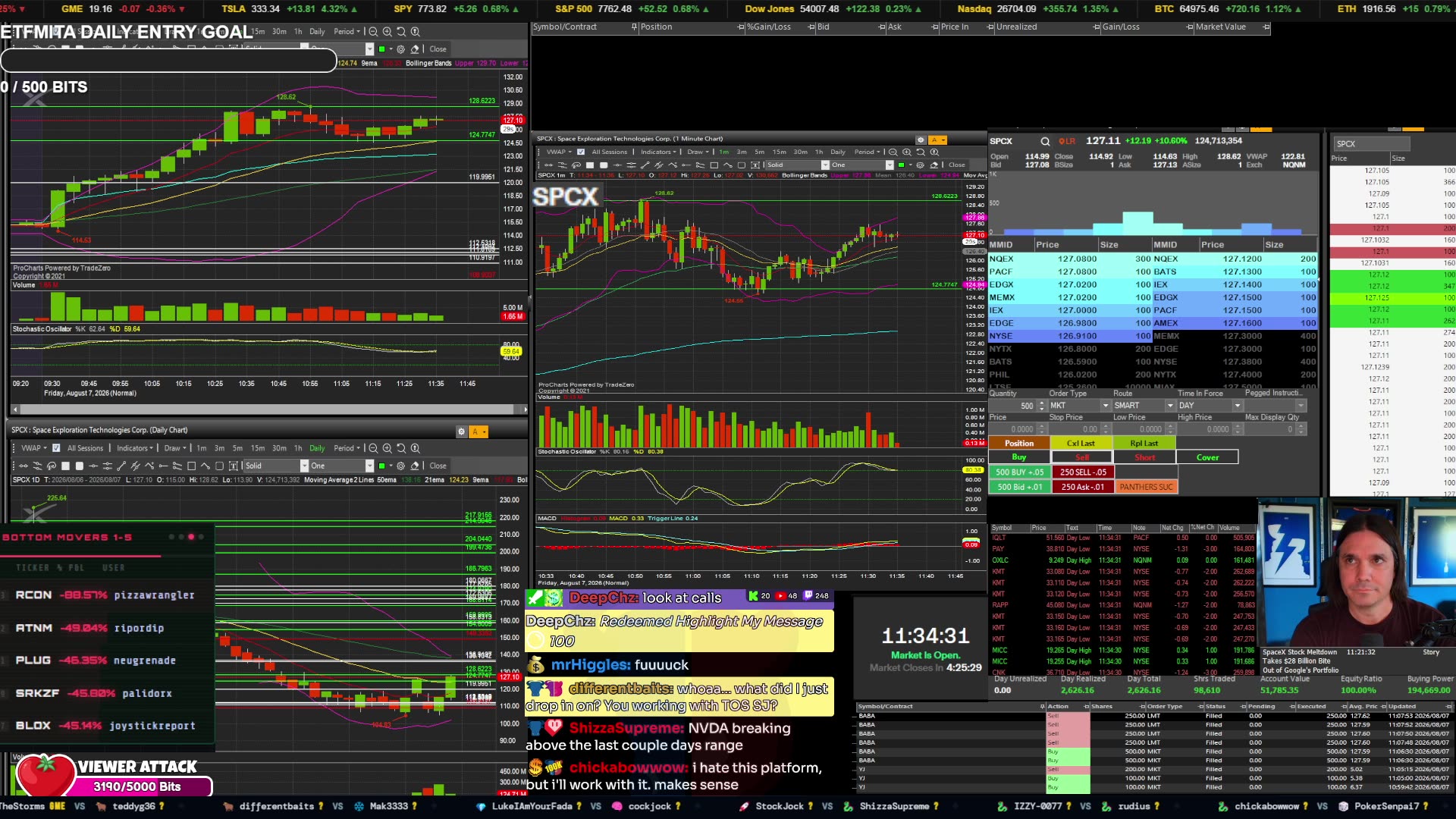Open settings gear in Daily Chart title bar
1456x819 pixels.
[x=461, y=431]
